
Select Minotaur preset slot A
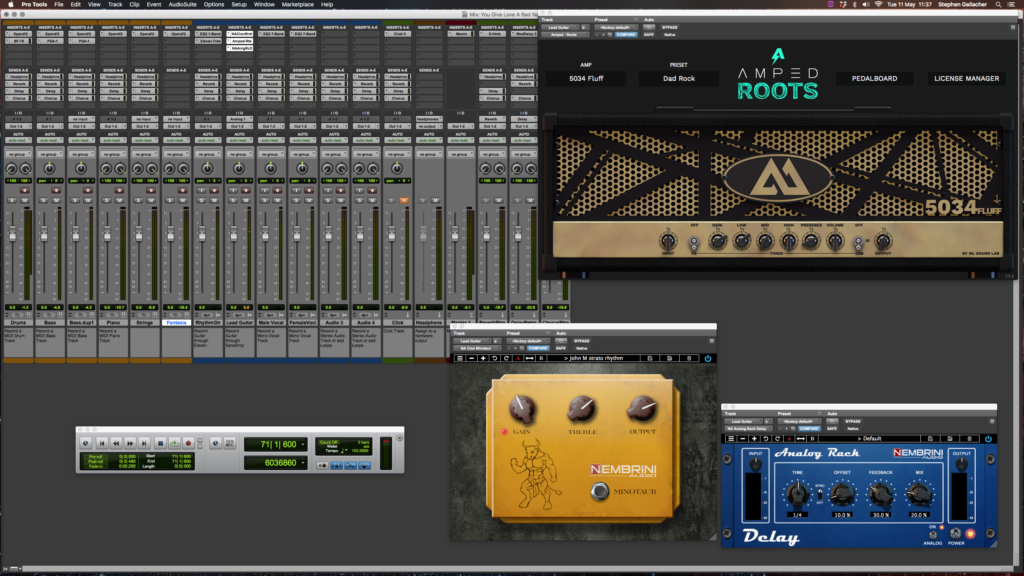point(518,359)
